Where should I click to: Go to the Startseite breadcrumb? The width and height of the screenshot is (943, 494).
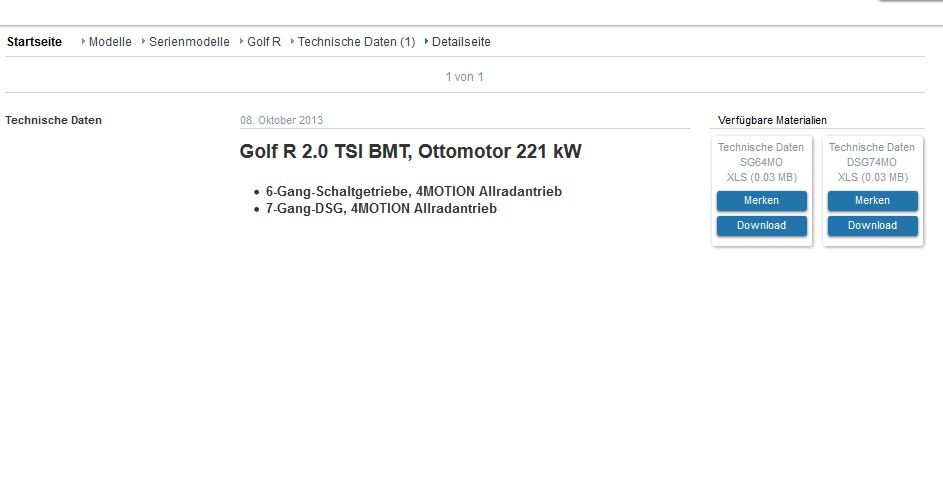(34, 42)
